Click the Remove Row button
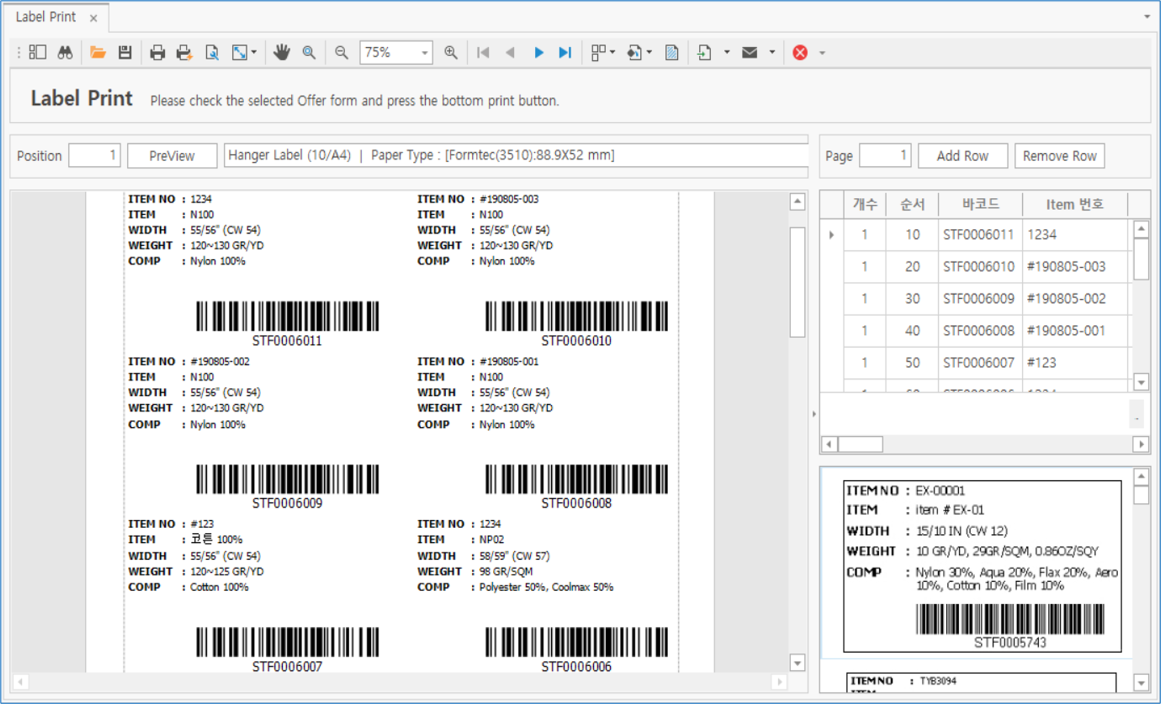The image size is (1161, 704). click(1059, 156)
